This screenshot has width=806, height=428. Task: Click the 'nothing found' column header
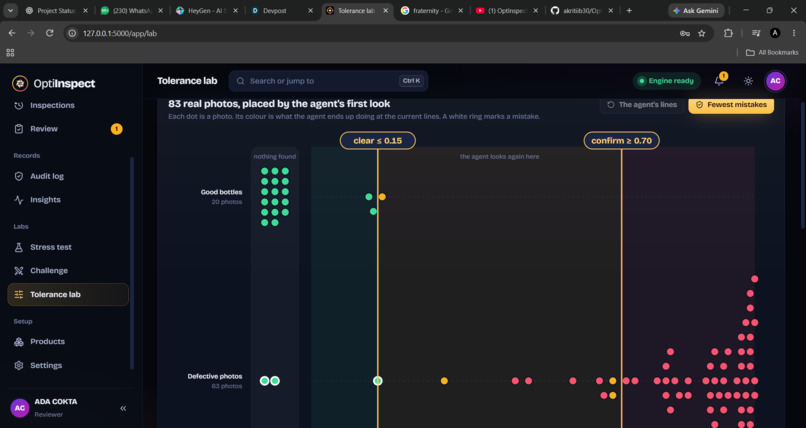(x=274, y=157)
